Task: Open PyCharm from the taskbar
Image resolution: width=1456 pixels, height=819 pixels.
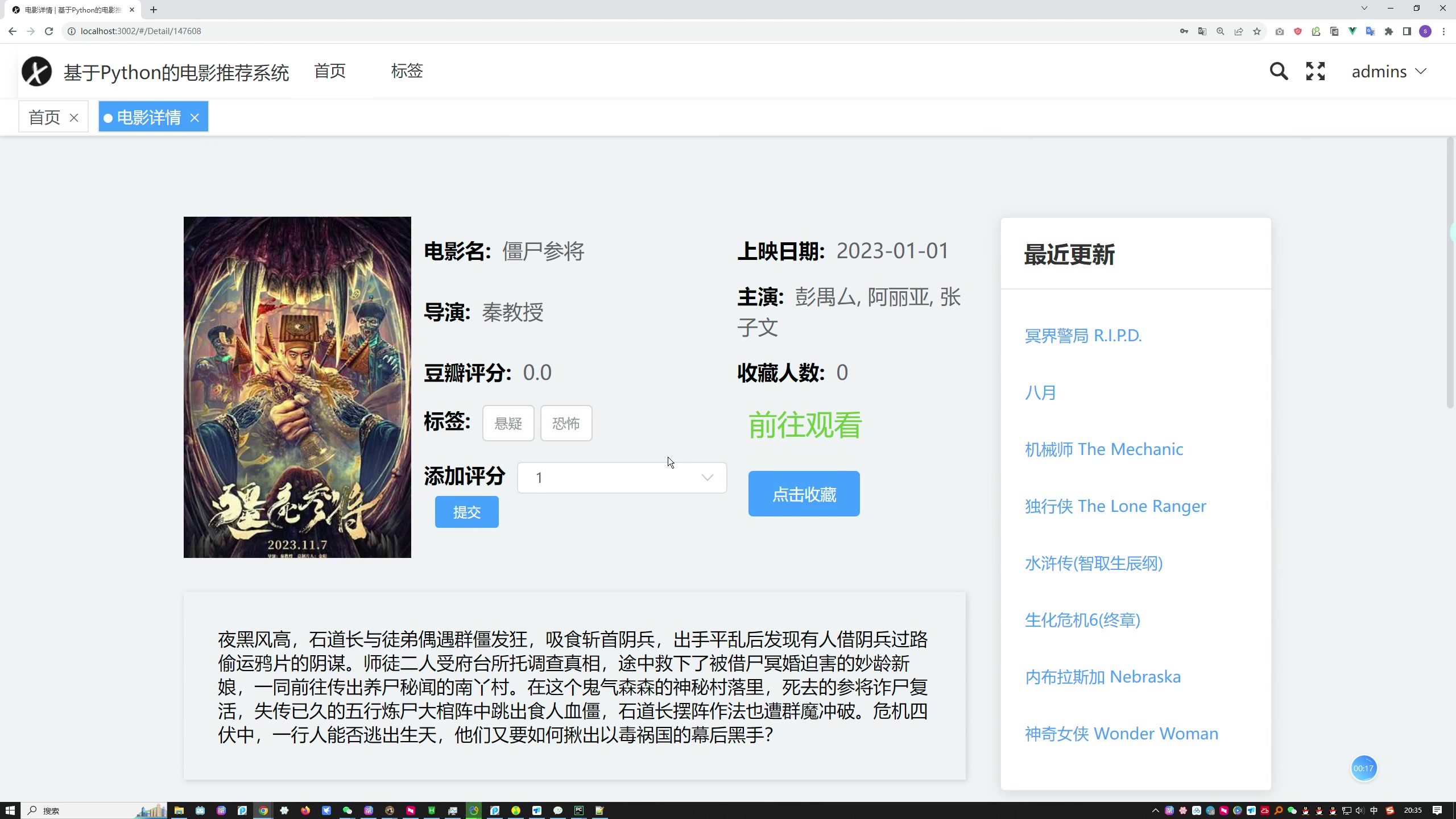Action: click(x=579, y=810)
